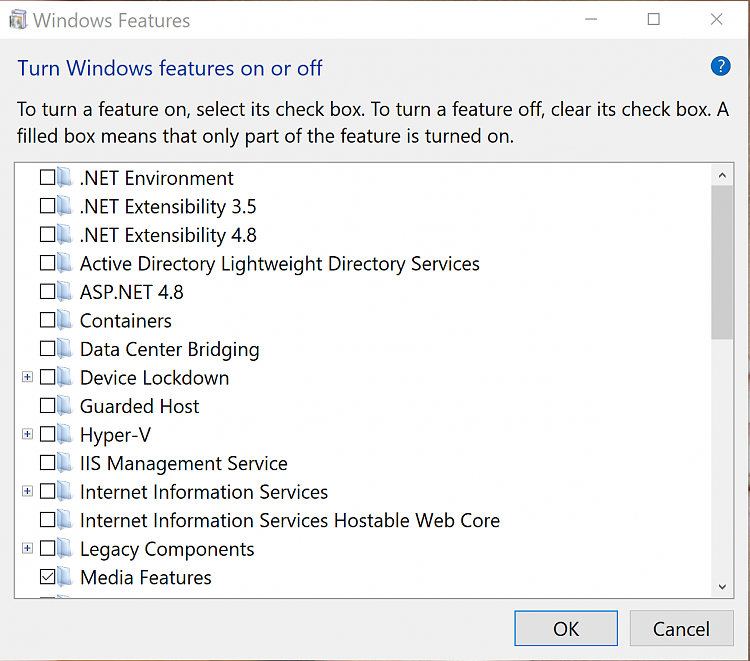Maximize the Windows Features window
Screen dimensions: 750x661
pos(653,19)
